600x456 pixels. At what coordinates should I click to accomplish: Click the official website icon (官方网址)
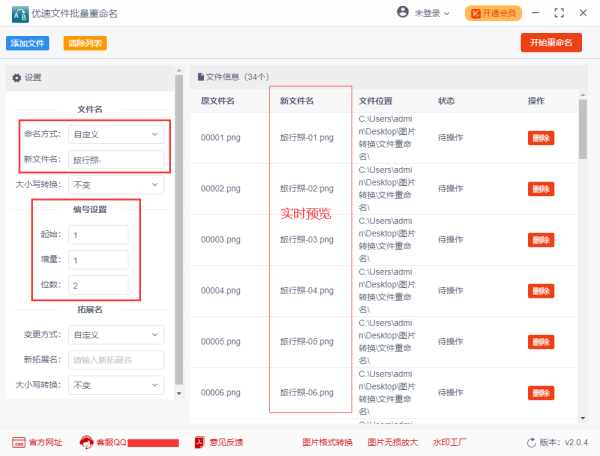[19, 442]
